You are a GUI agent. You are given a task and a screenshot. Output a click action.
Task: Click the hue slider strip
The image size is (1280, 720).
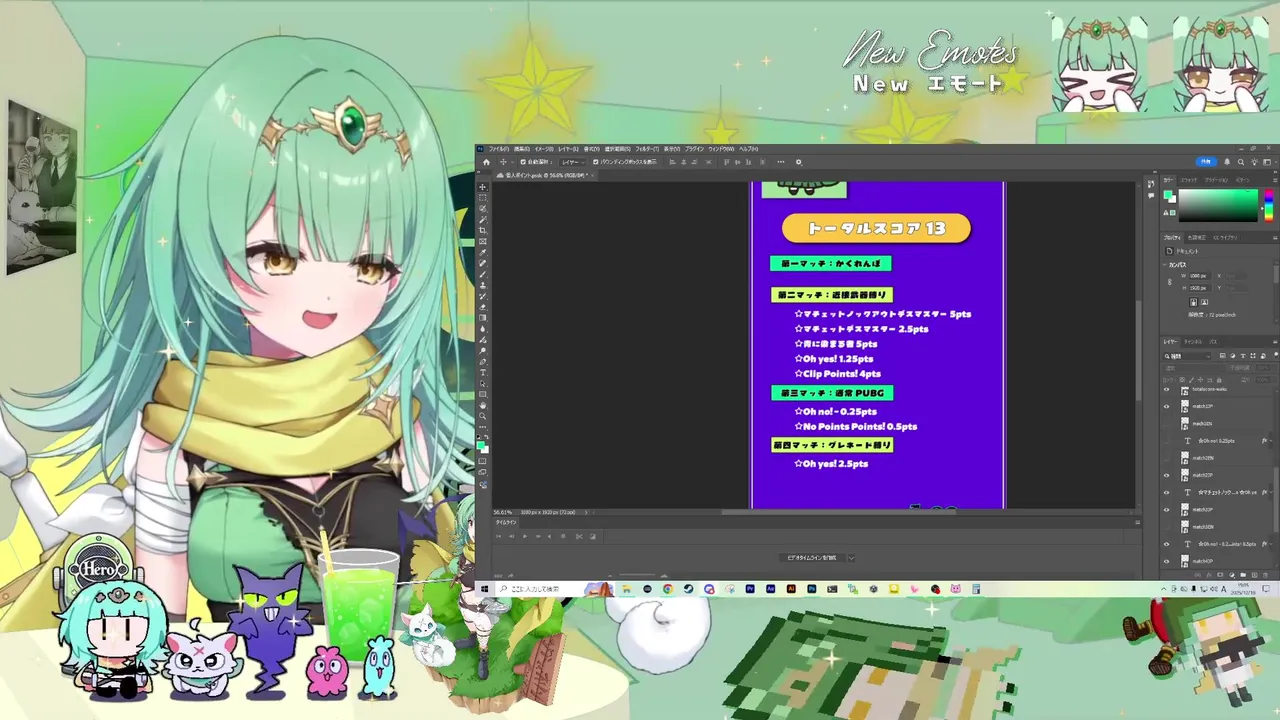click(x=1268, y=205)
